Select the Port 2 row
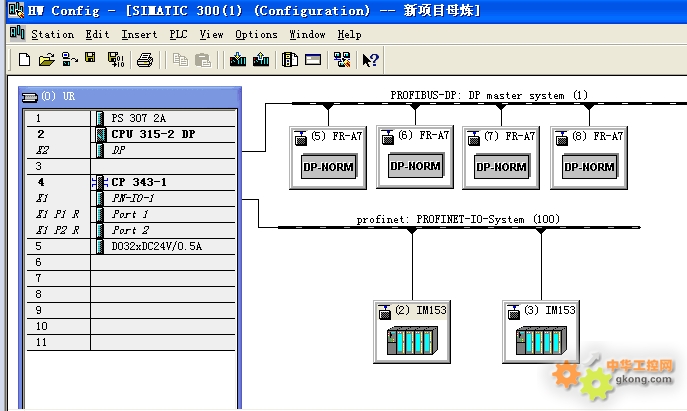 click(131, 230)
